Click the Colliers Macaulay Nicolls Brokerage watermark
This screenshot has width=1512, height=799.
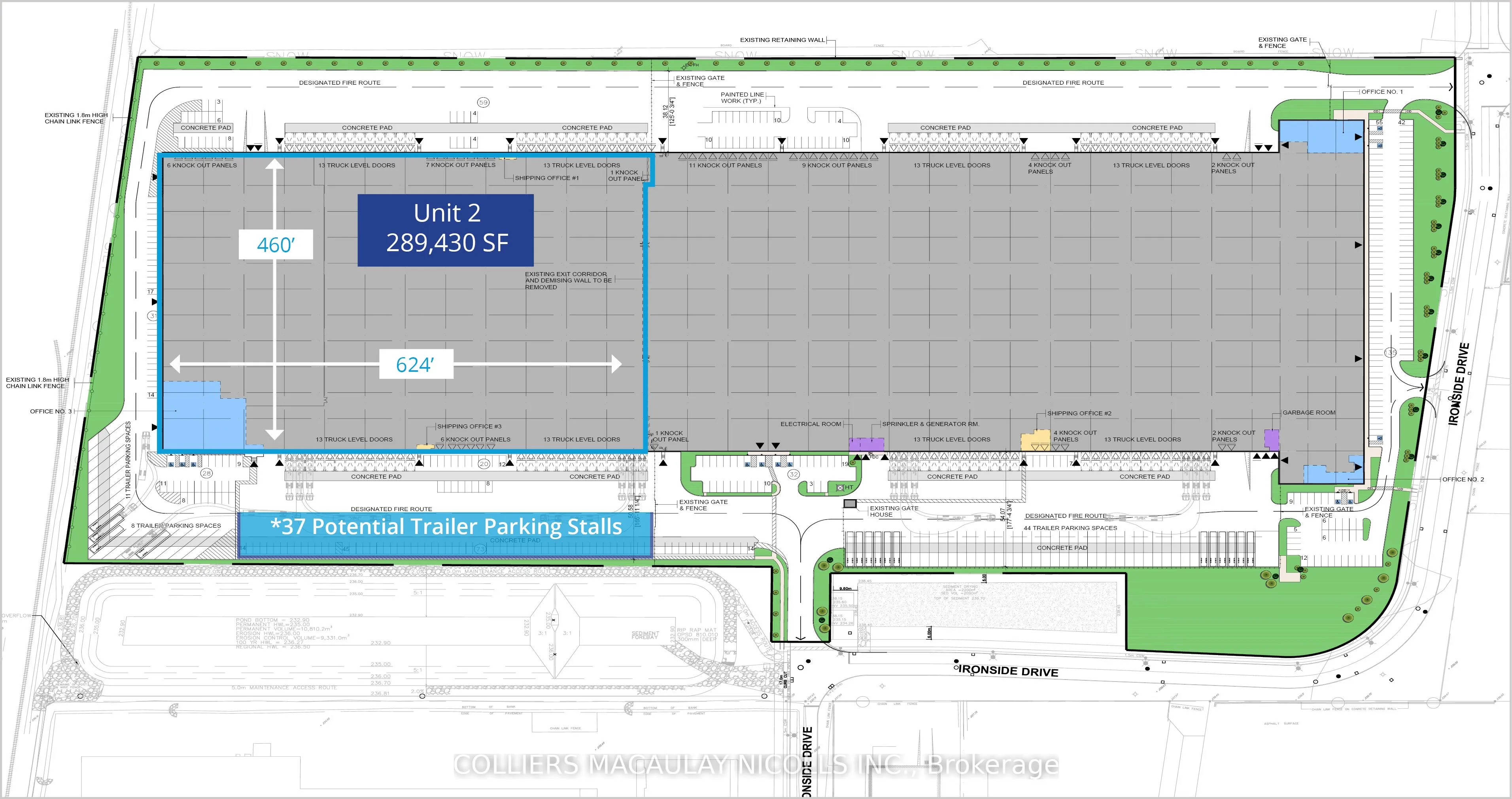(x=756, y=764)
